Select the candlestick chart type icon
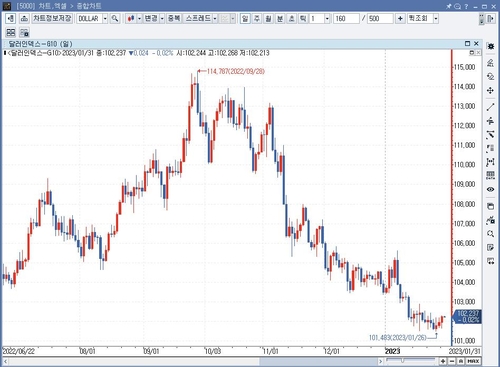The height and width of the screenshot is (367, 500). (x=131, y=18)
